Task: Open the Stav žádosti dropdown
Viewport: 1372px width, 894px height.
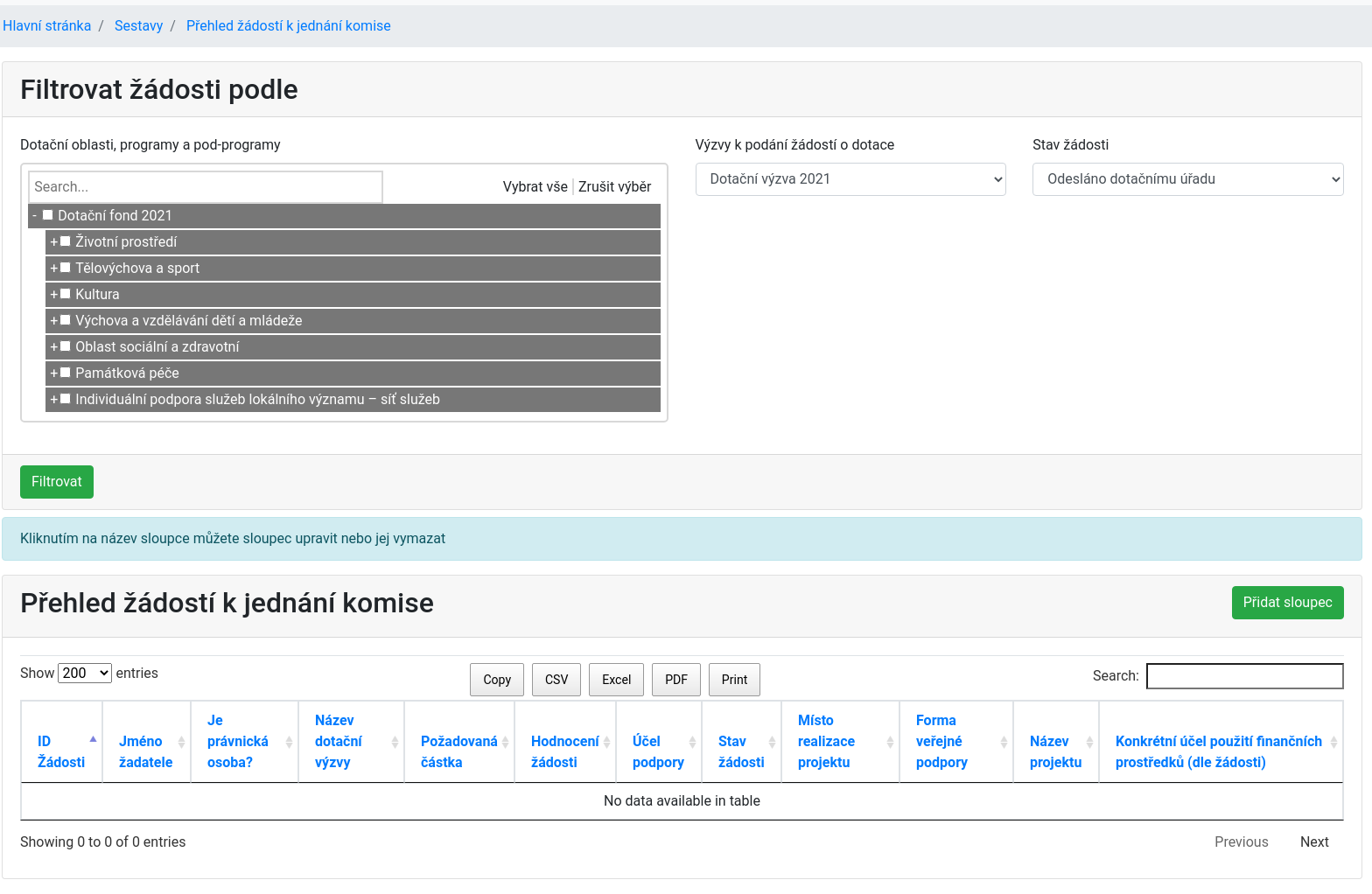Action: [1187, 179]
